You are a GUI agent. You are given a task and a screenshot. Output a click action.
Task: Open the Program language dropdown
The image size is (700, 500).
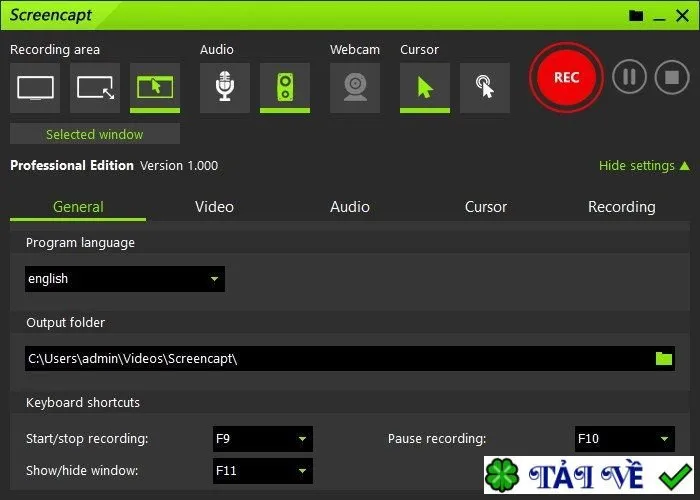pos(125,279)
